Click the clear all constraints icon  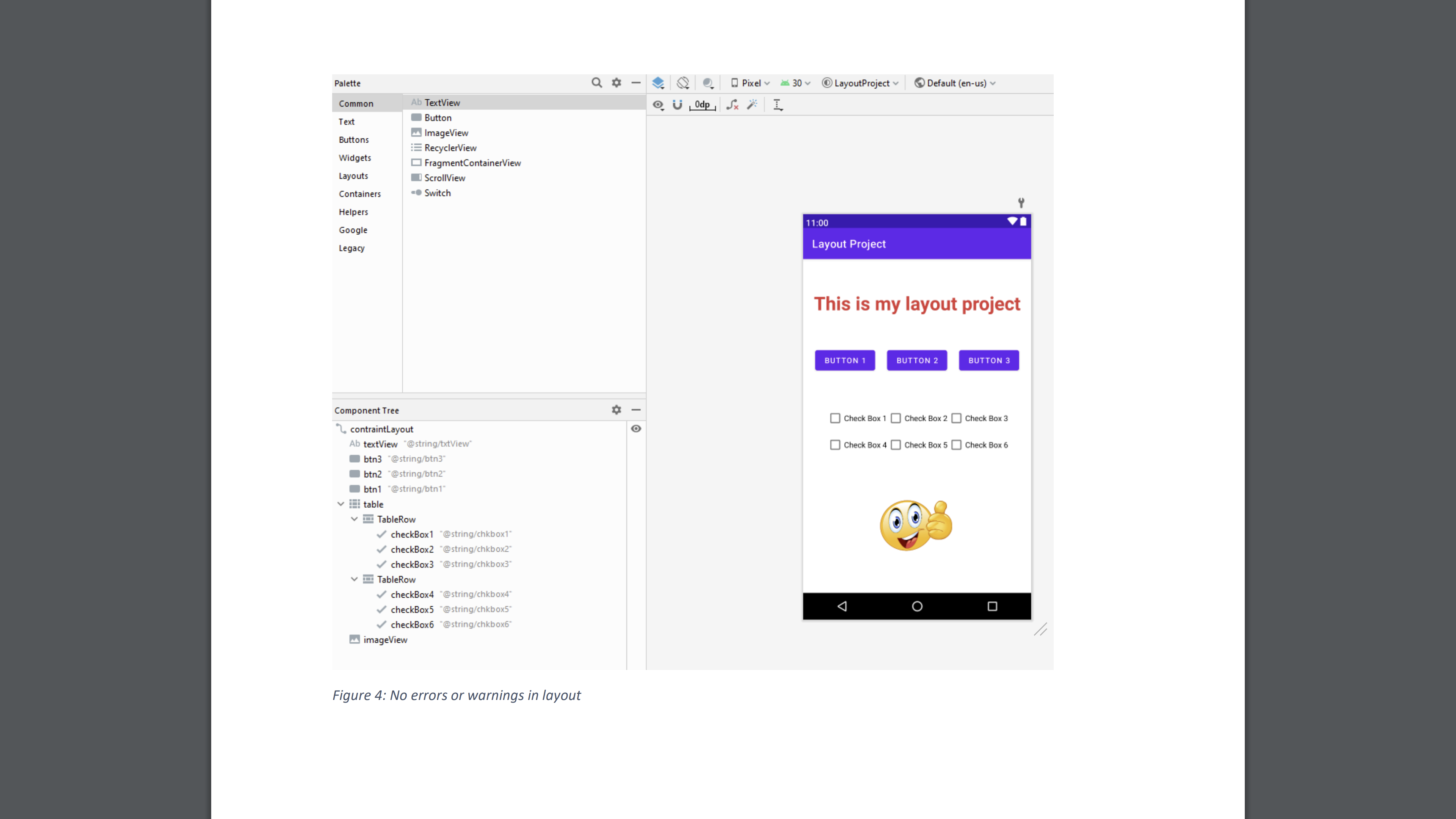pos(732,105)
